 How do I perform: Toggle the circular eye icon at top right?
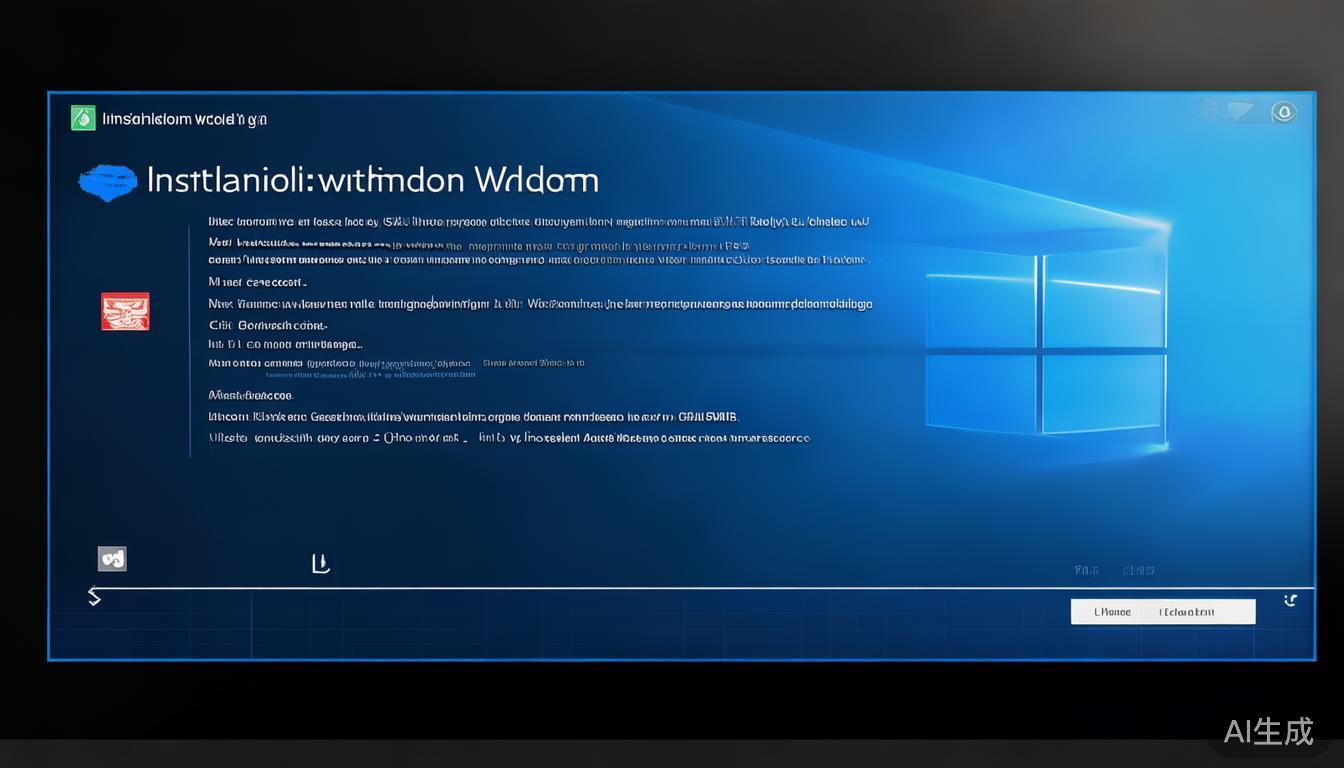point(1283,112)
